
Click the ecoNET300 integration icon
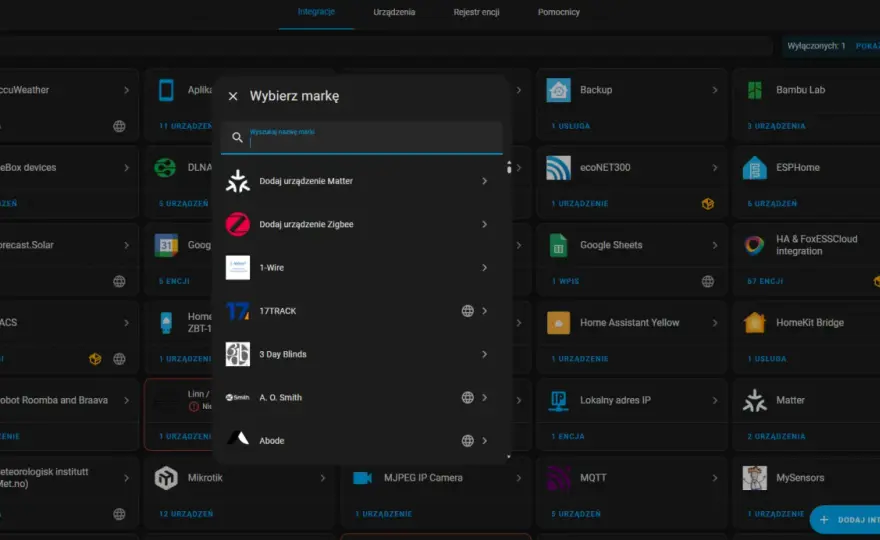click(558, 167)
